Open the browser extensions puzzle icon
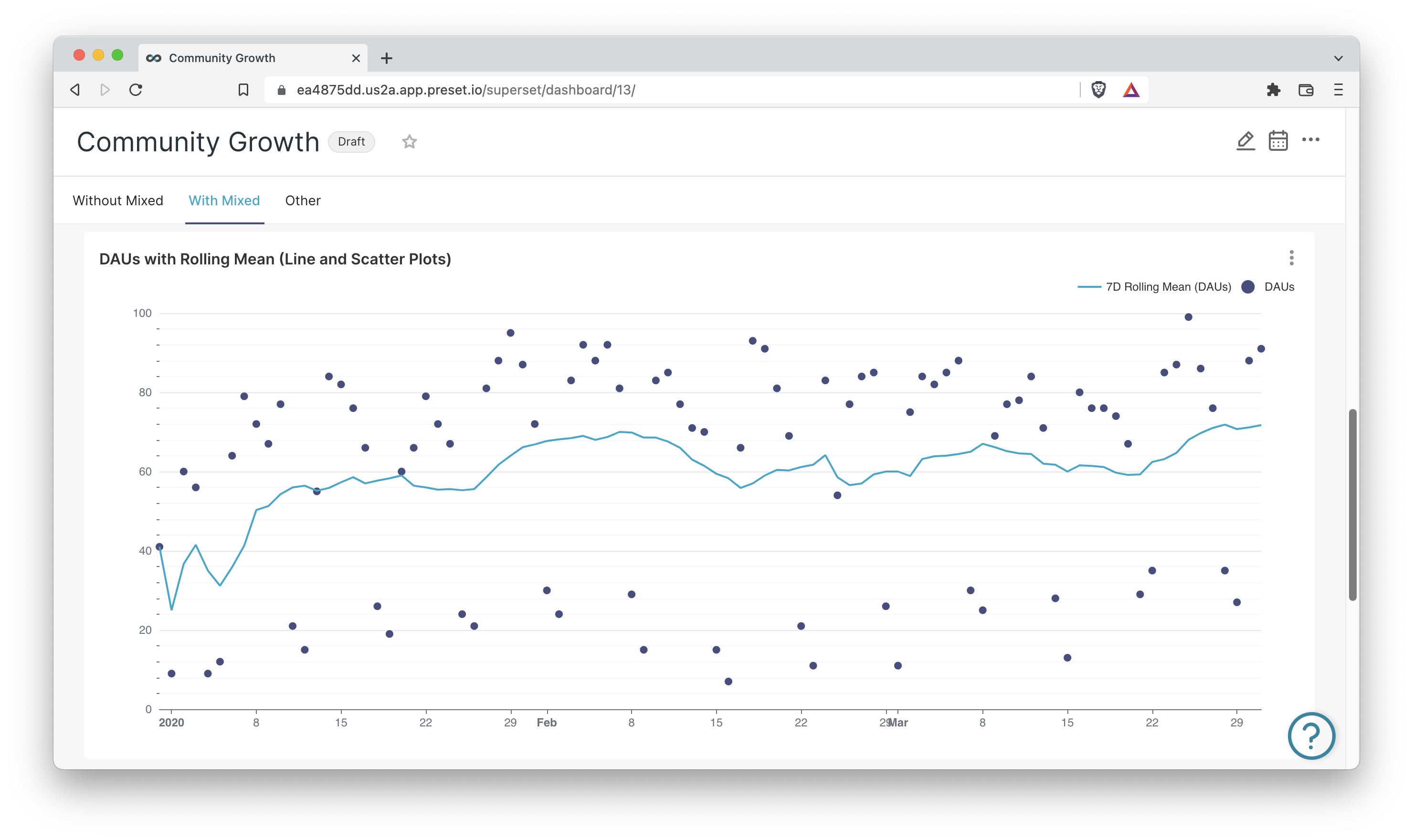 [x=1274, y=89]
